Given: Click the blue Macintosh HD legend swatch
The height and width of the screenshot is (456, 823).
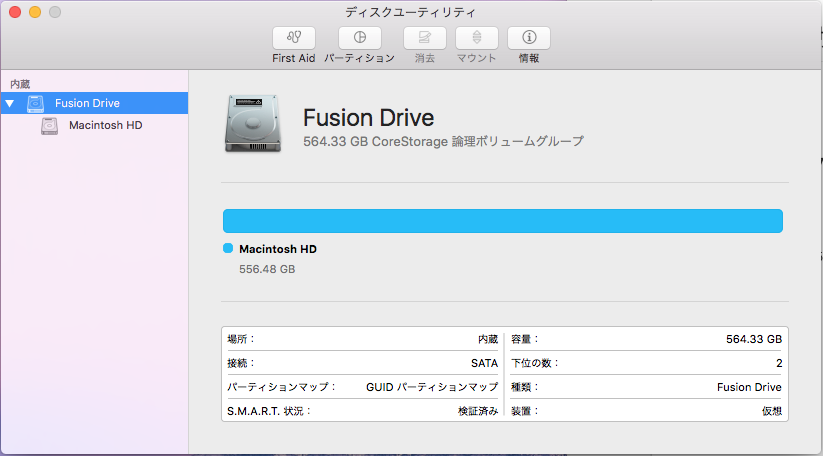Looking at the screenshot, I should coord(228,248).
